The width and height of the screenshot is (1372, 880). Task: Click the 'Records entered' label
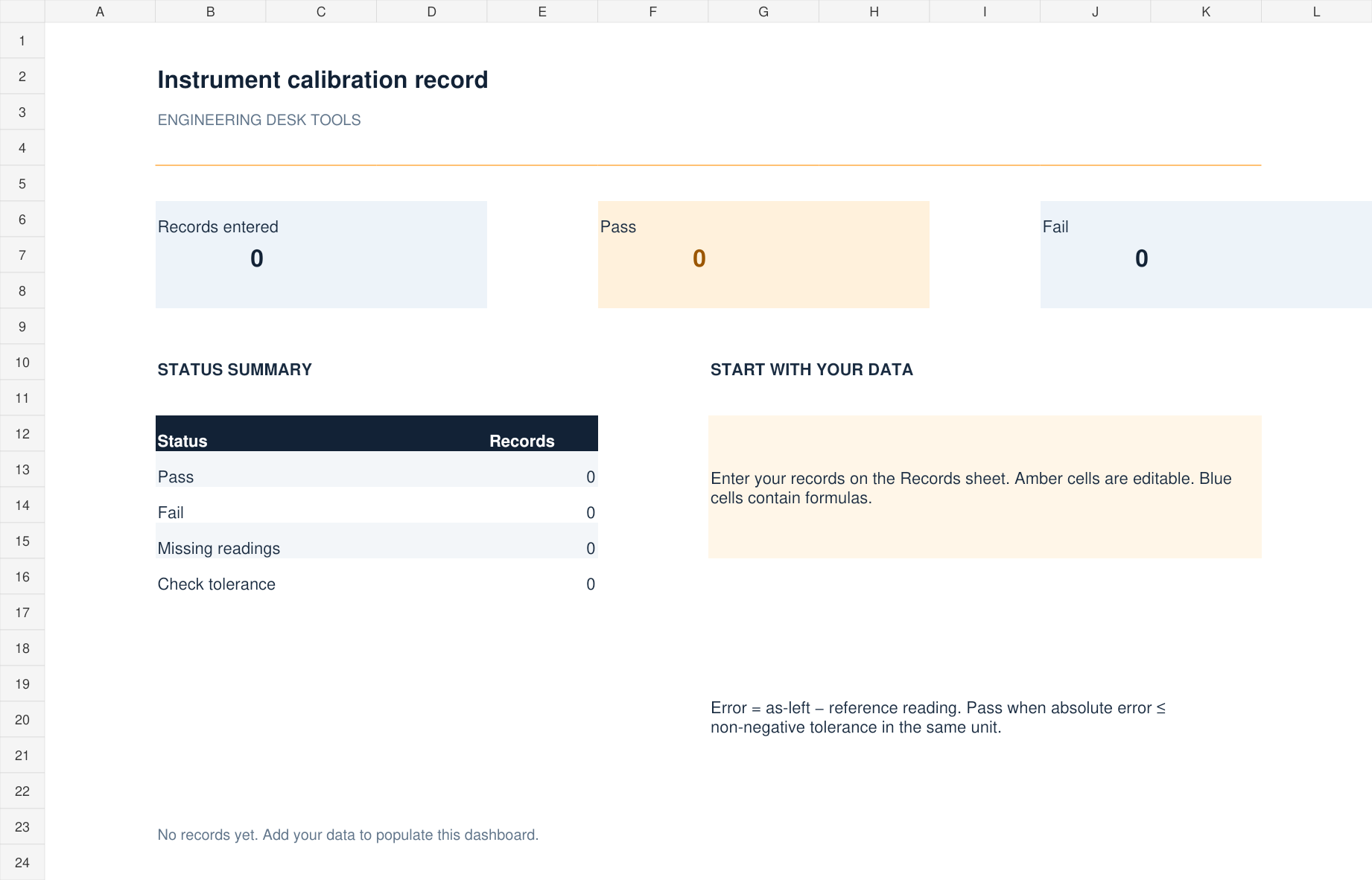[218, 227]
